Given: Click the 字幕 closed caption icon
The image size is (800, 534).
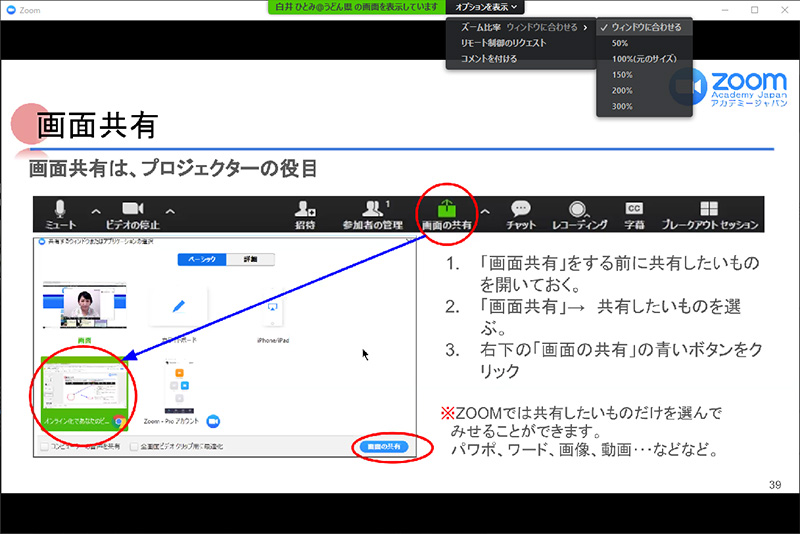Looking at the screenshot, I should tap(634, 209).
